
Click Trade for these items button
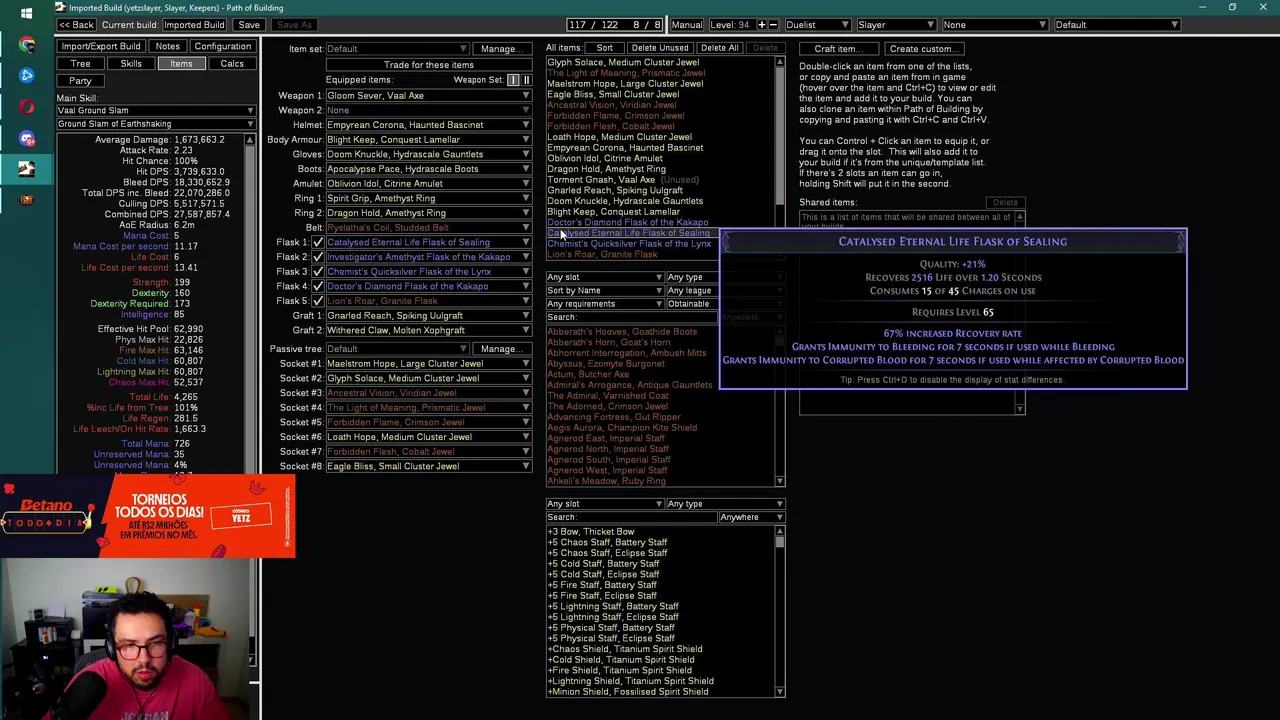[x=429, y=65]
